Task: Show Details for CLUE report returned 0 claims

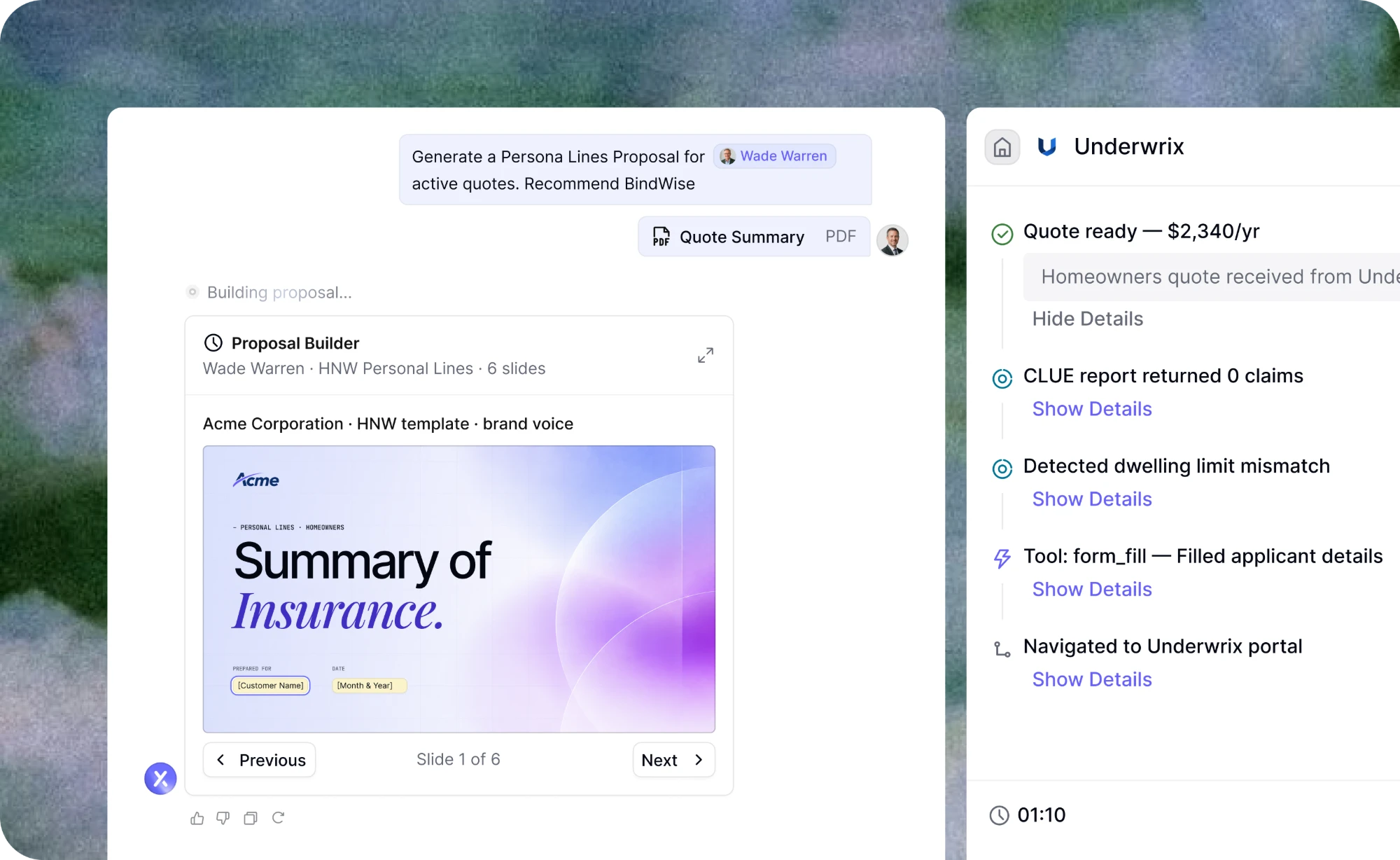Action: pos(1092,409)
